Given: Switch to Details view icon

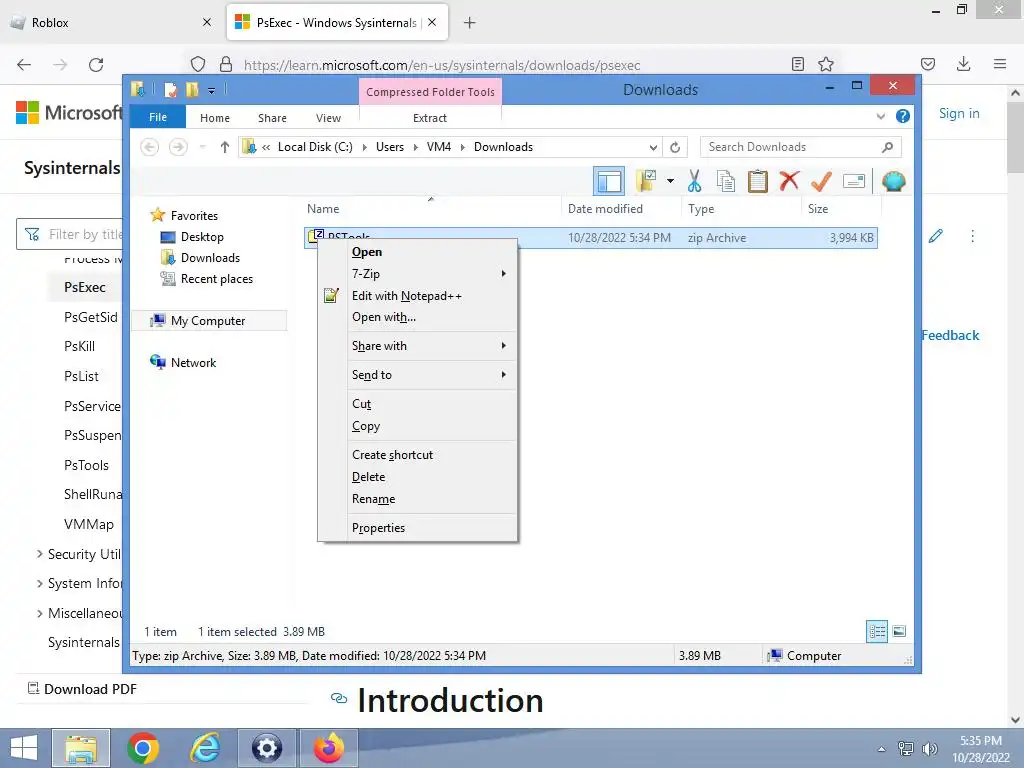Looking at the screenshot, I should point(876,631).
